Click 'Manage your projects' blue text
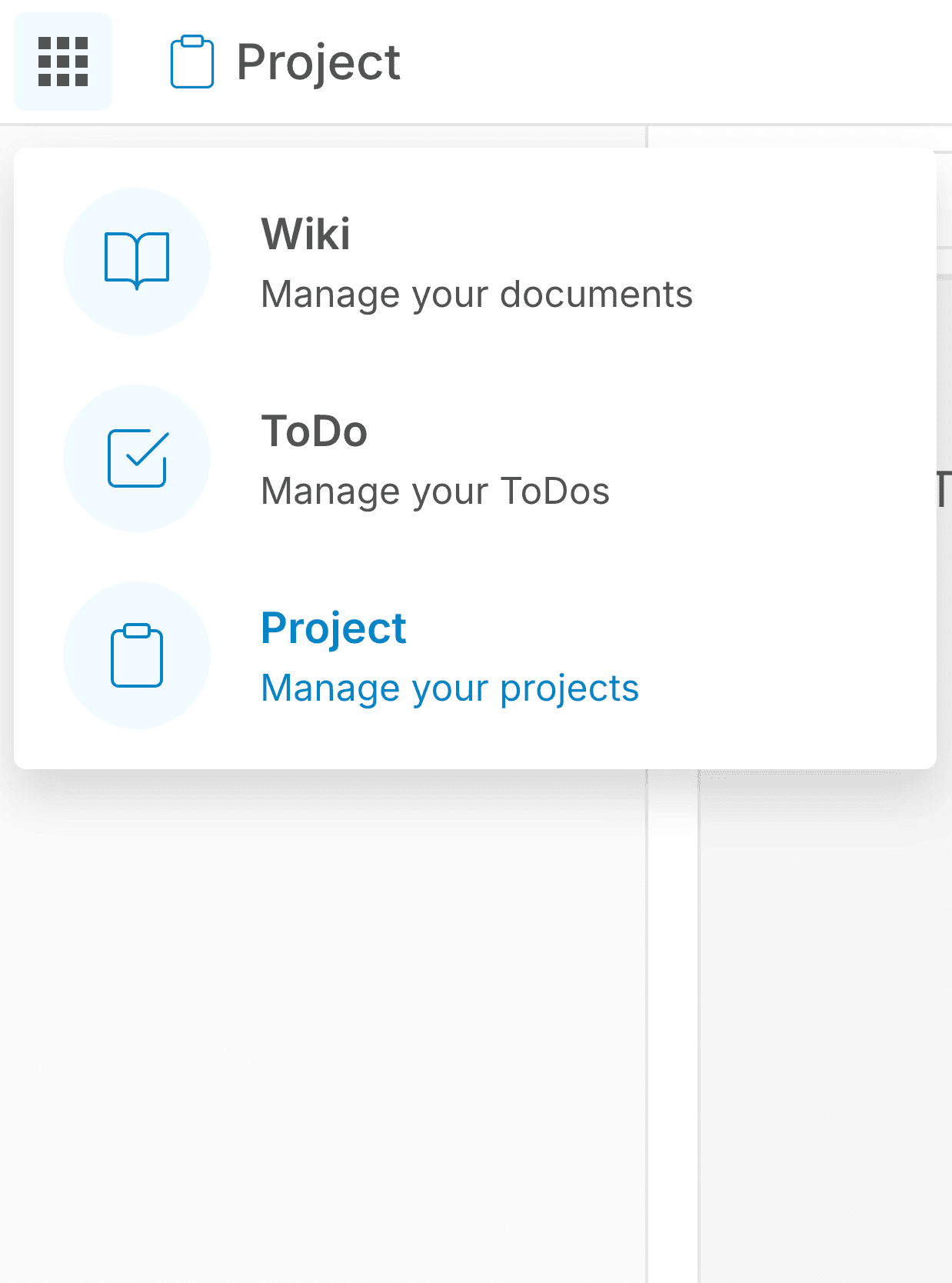The height and width of the screenshot is (1283, 952). 450,688
